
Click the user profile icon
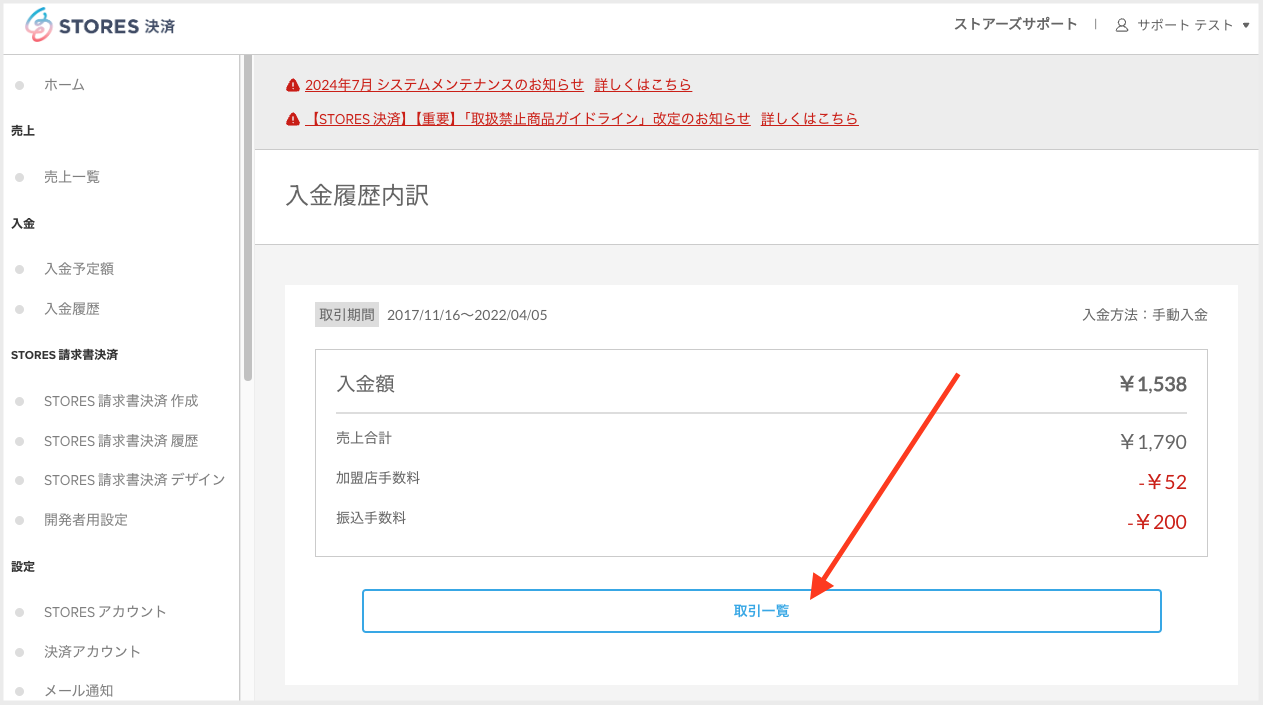[x=1122, y=25]
